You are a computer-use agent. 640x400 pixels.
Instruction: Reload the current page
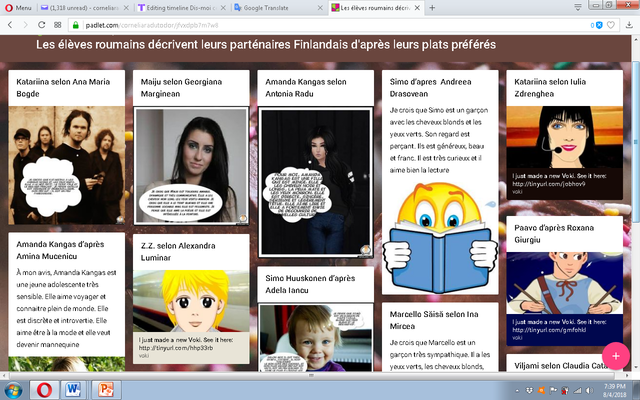point(42,25)
